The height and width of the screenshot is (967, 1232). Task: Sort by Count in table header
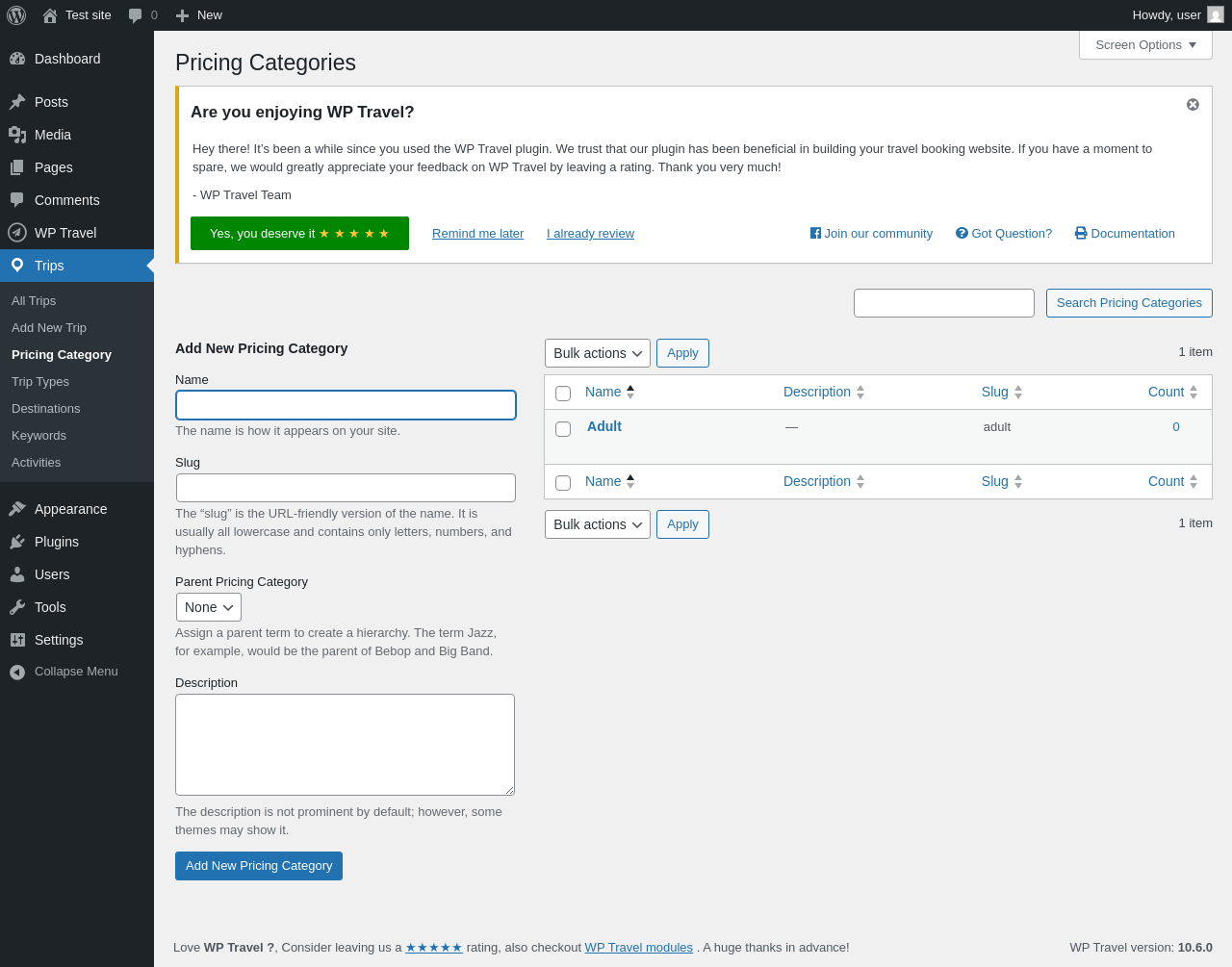(1173, 392)
